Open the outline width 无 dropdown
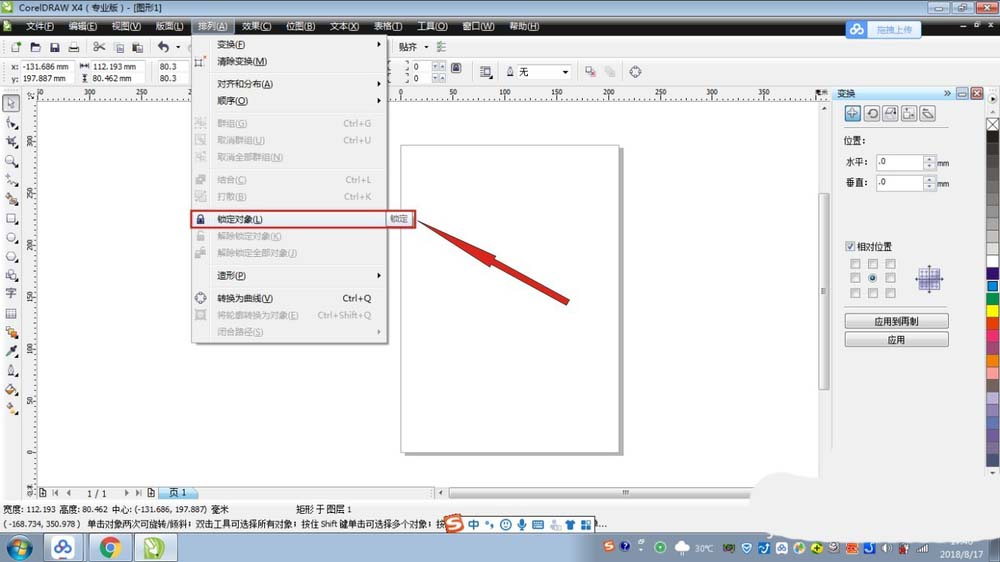 [565, 72]
